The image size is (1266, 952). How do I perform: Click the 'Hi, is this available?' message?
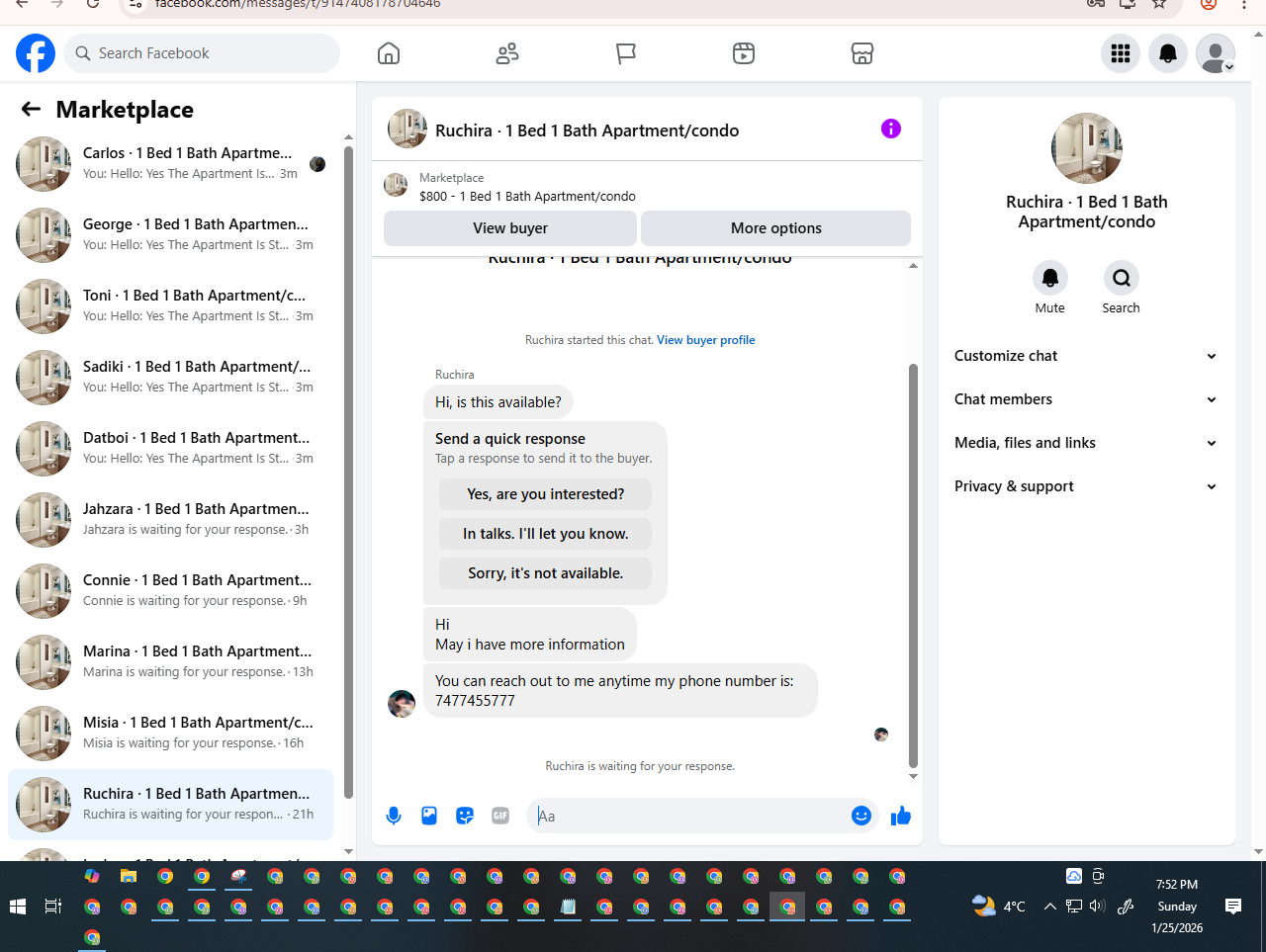pos(498,402)
